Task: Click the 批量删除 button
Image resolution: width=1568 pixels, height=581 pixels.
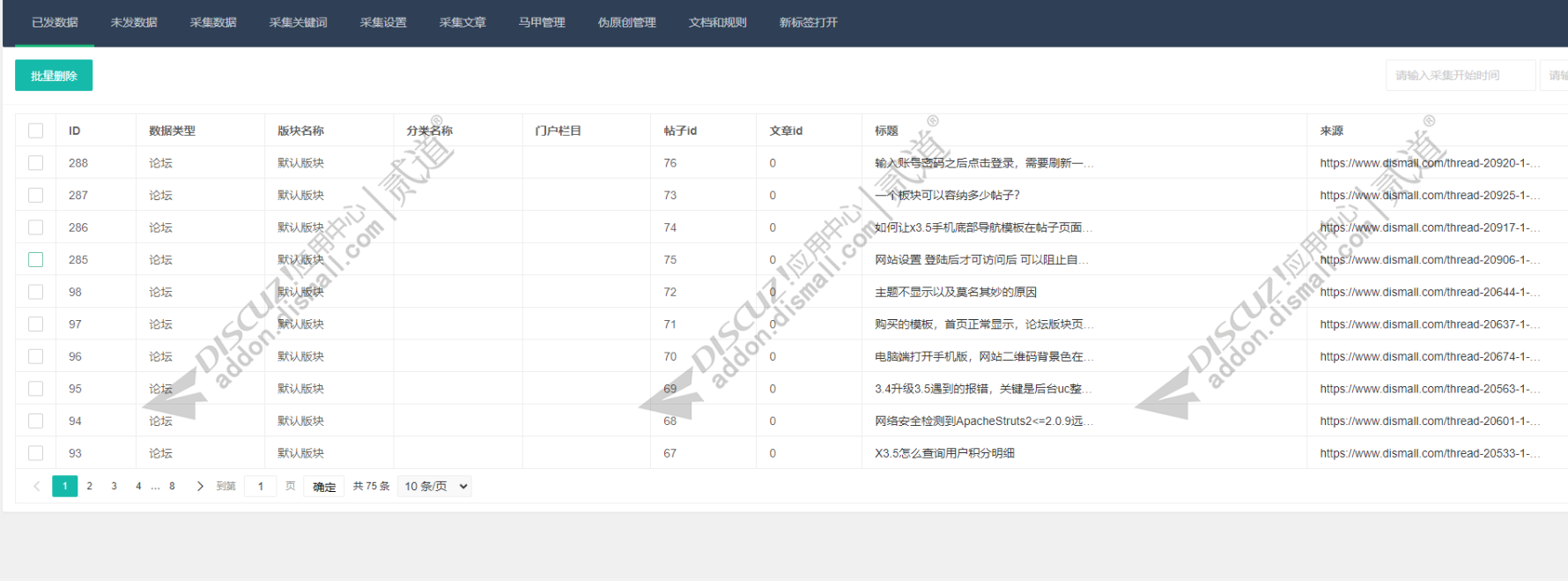Action: point(54,76)
